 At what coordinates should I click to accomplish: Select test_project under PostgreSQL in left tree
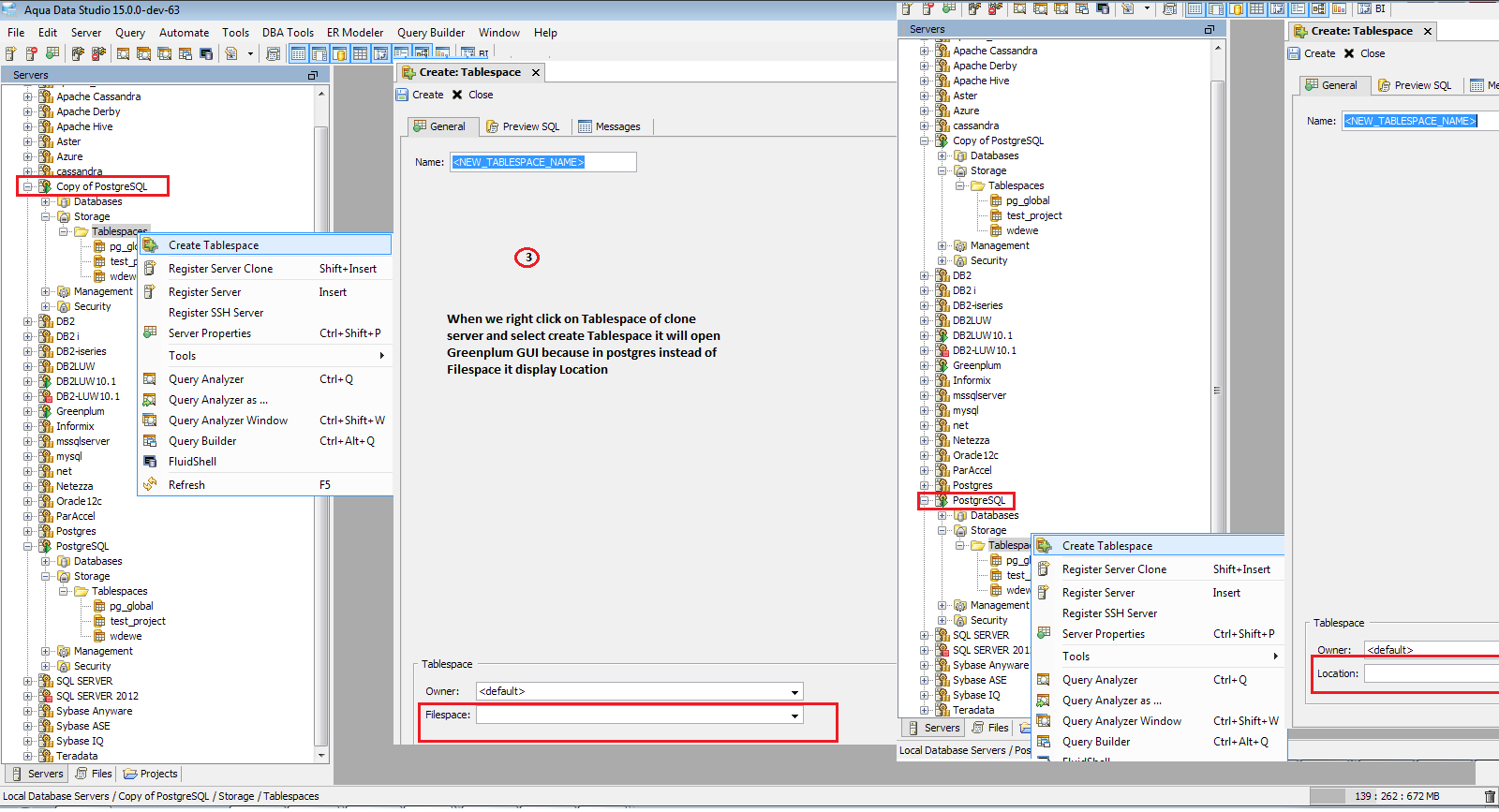(138, 621)
